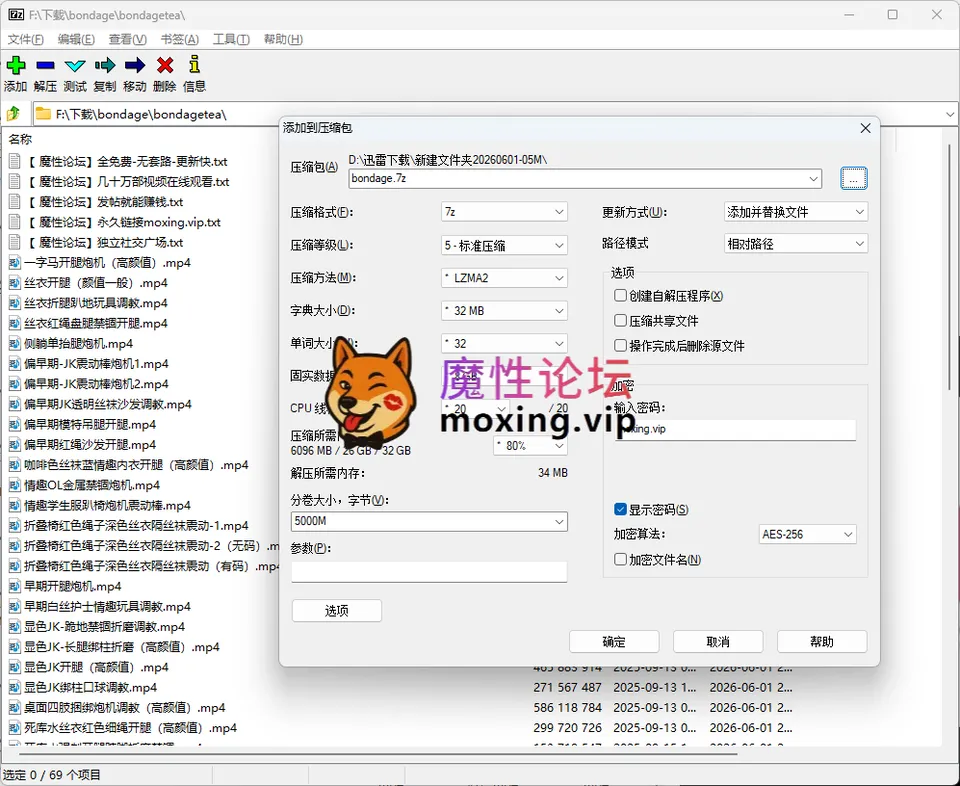
Task: Click the file list's horizontal scrollbar
Action: click(x=380, y=753)
